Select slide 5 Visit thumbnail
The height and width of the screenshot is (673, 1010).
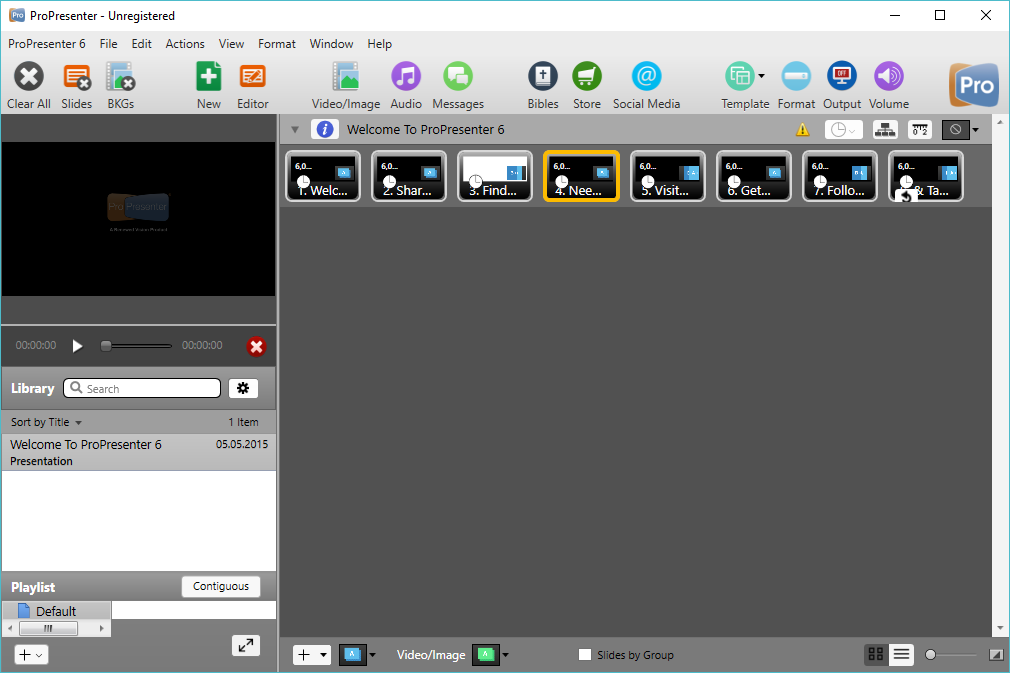[x=667, y=176]
